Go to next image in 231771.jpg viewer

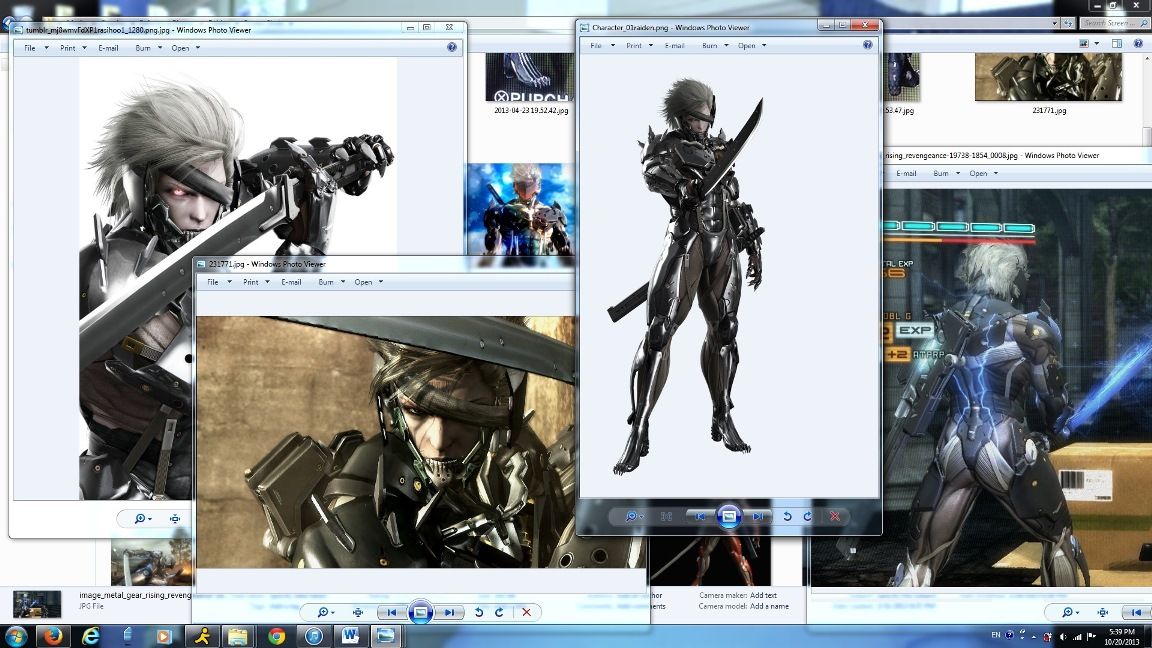(448, 612)
